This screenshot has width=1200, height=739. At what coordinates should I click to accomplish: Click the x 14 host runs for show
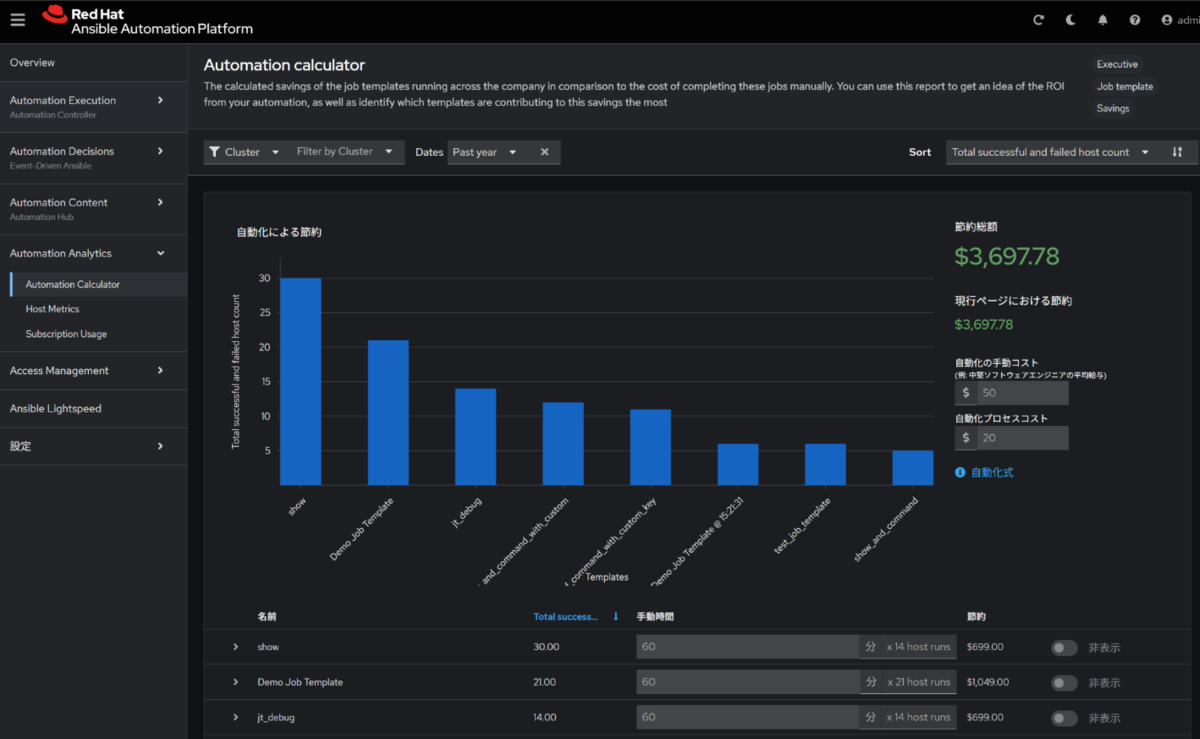[x=918, y=647]
